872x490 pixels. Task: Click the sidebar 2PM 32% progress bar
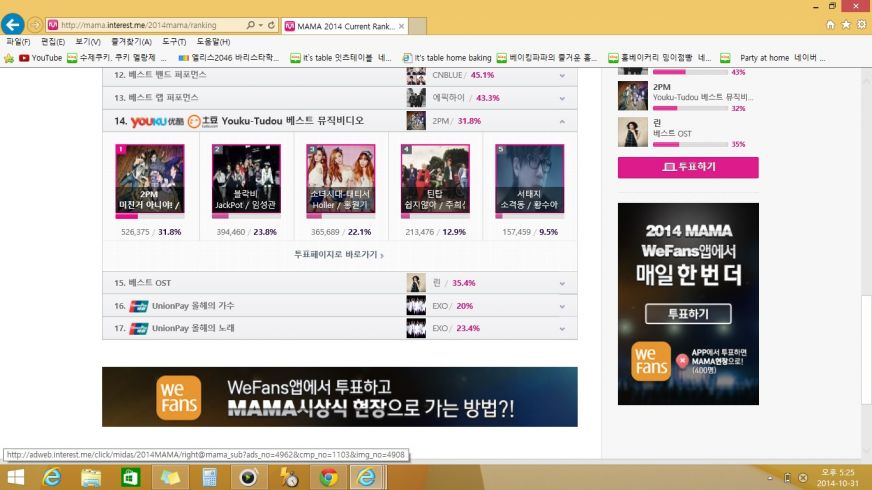click(x=690, y=108)
